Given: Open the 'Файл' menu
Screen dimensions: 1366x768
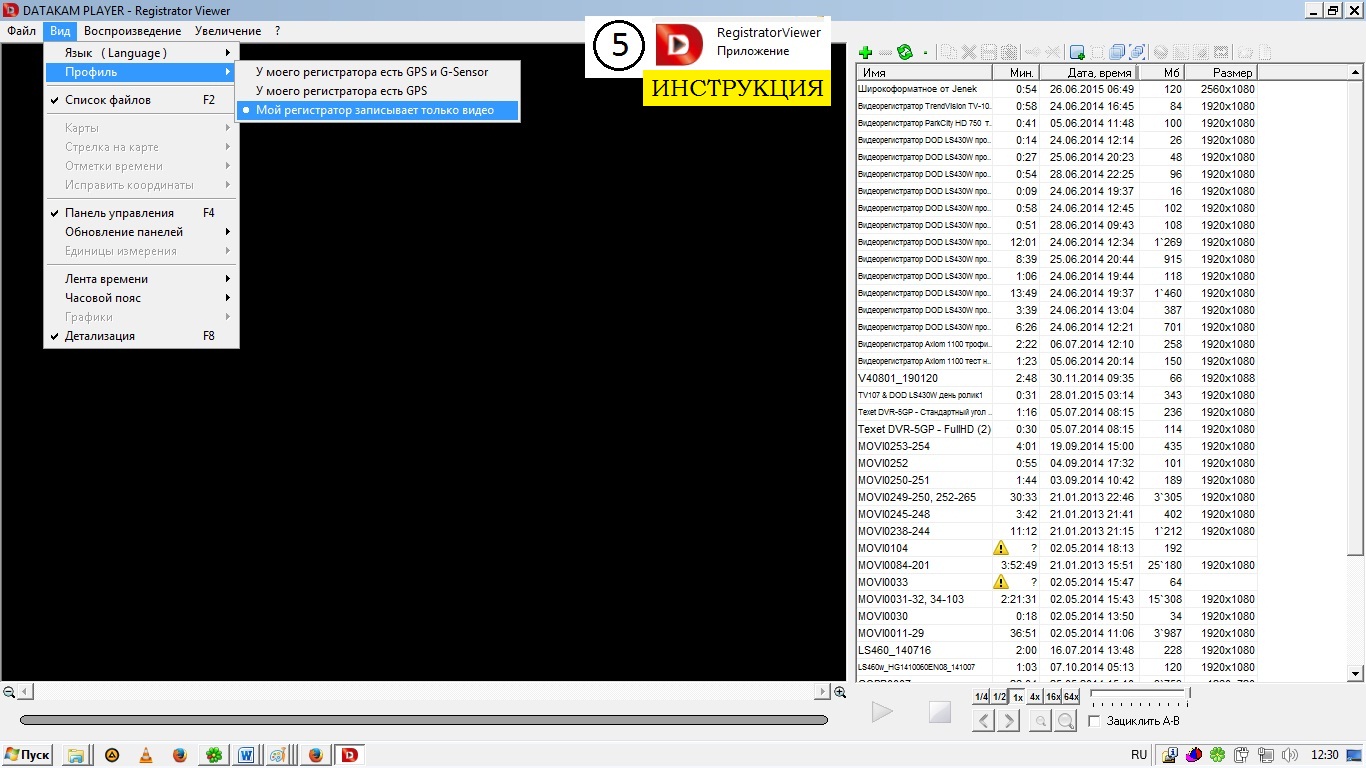Looking at the screenshot, I should coord(21,31).
